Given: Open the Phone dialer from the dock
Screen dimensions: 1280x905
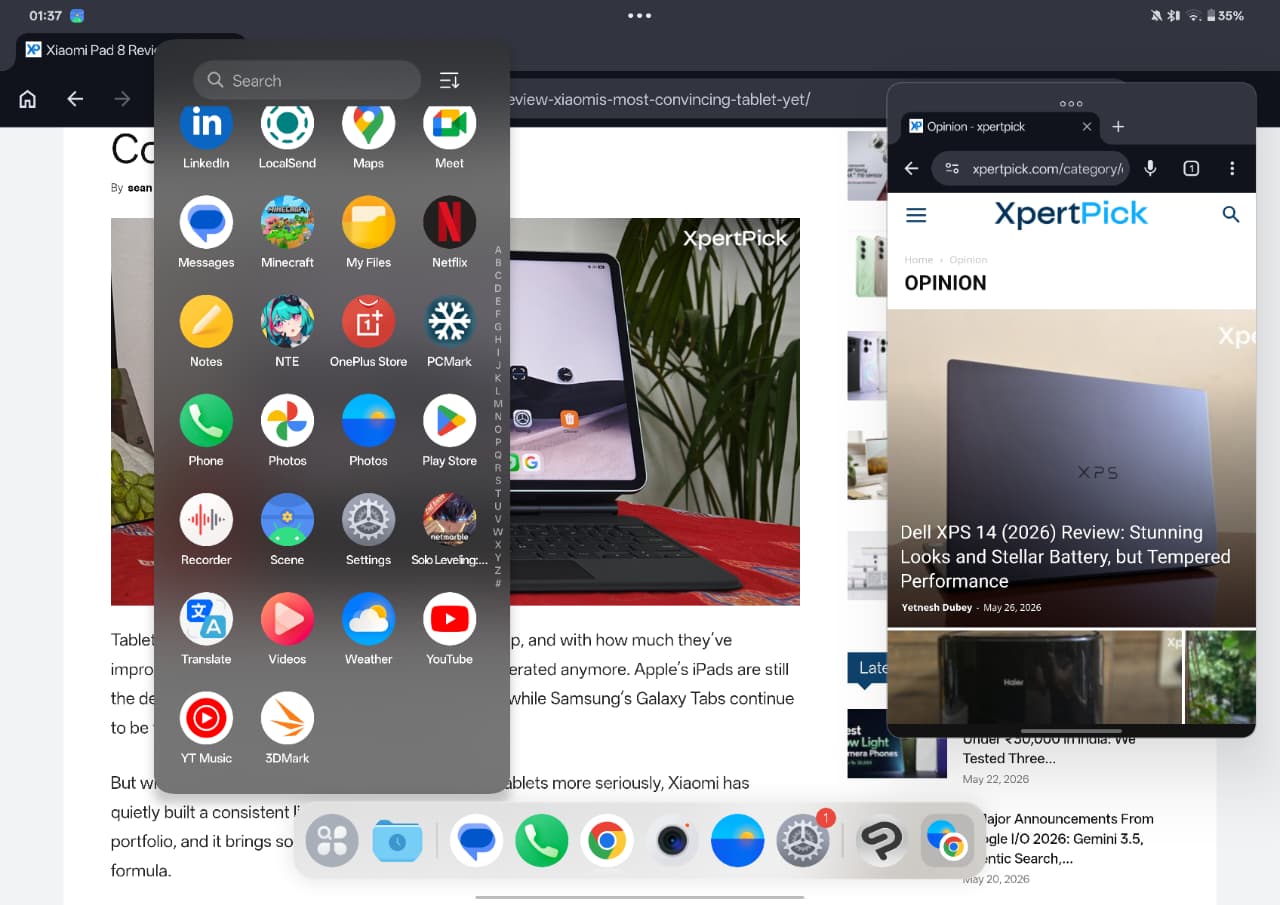Looking at the screenshot, I should 541,840.
